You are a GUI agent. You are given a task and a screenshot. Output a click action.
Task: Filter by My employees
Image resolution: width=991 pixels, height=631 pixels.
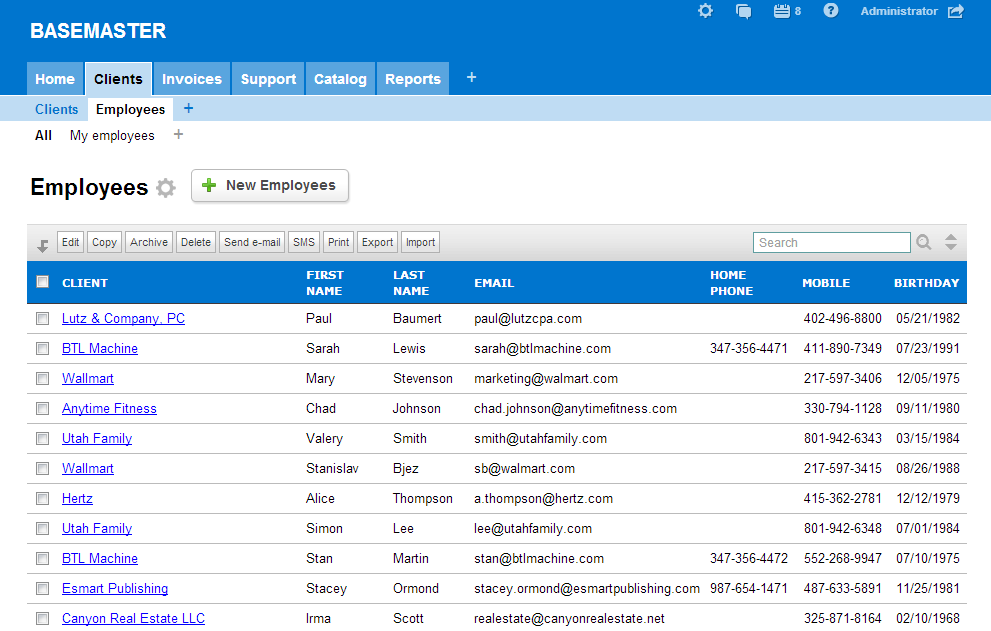[x=112, y=135]
